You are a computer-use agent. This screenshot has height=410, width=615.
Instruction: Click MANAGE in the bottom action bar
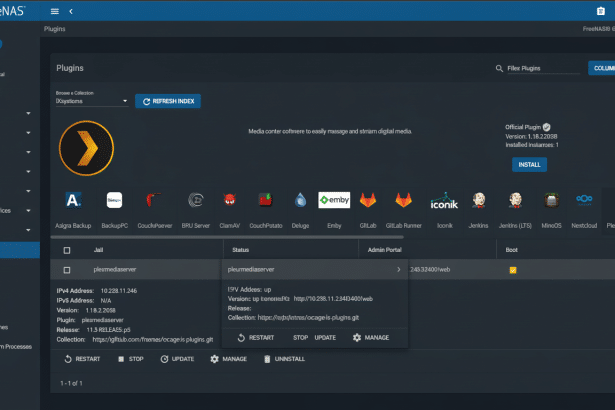(229, 359)
